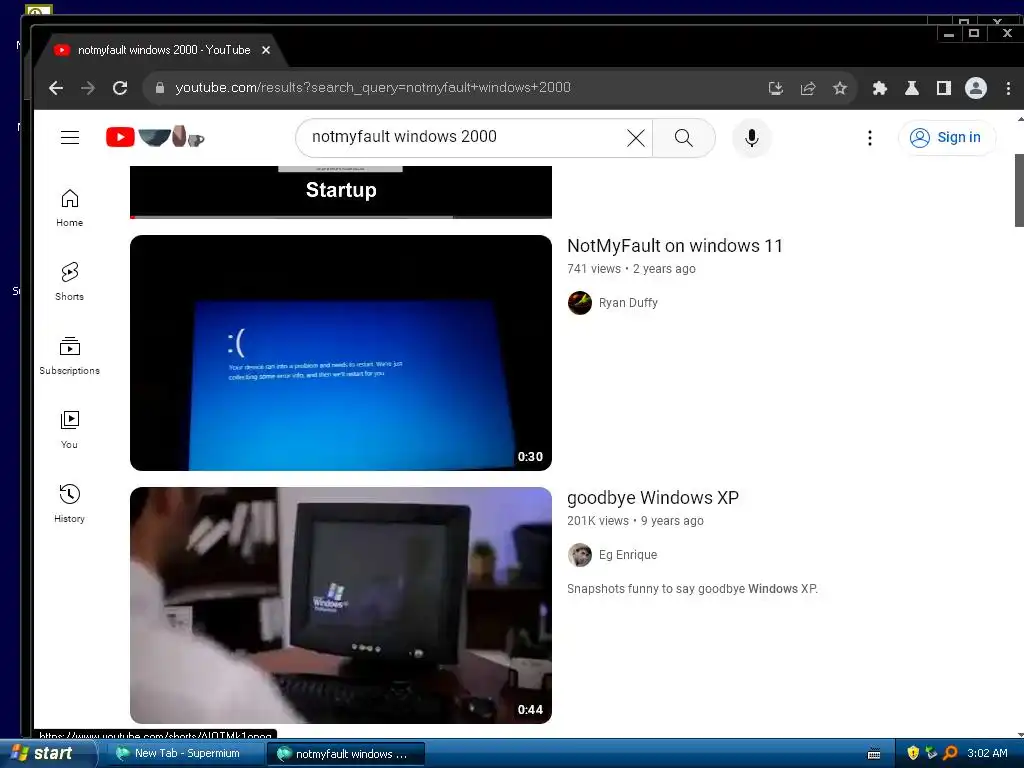The image size is (1024, 768).
Task: Open the Eg Enrique channel name
Action: pos(628,554)
